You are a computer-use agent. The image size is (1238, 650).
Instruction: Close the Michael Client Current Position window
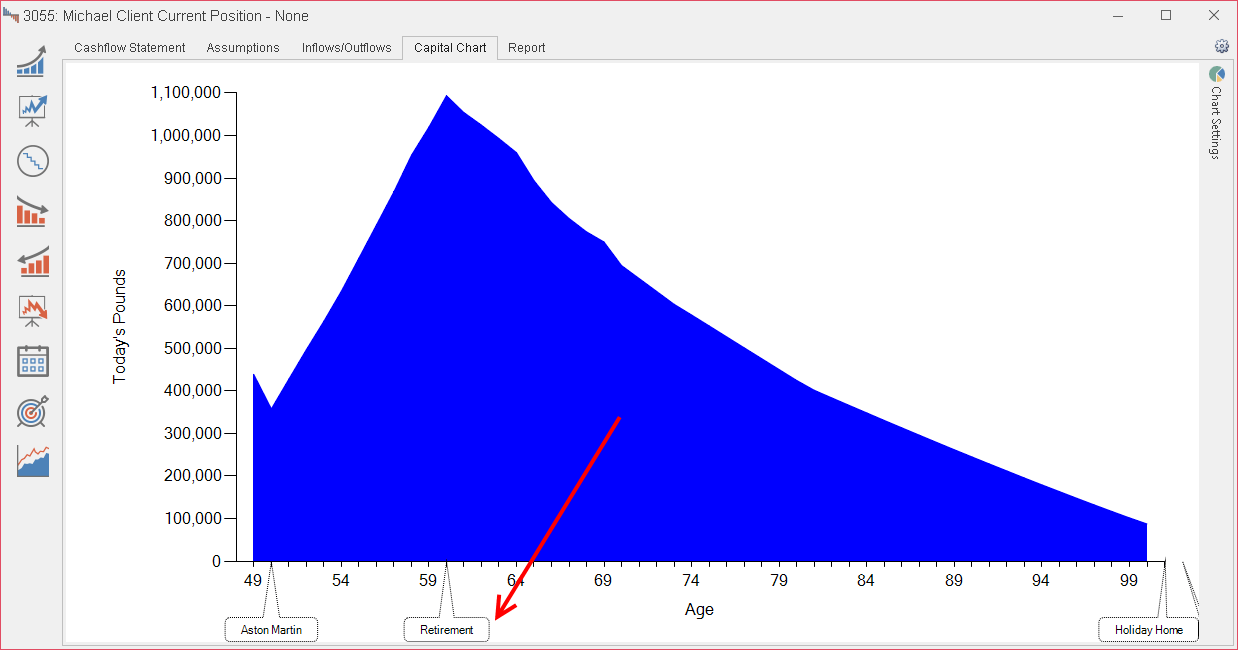point(1212,15)
